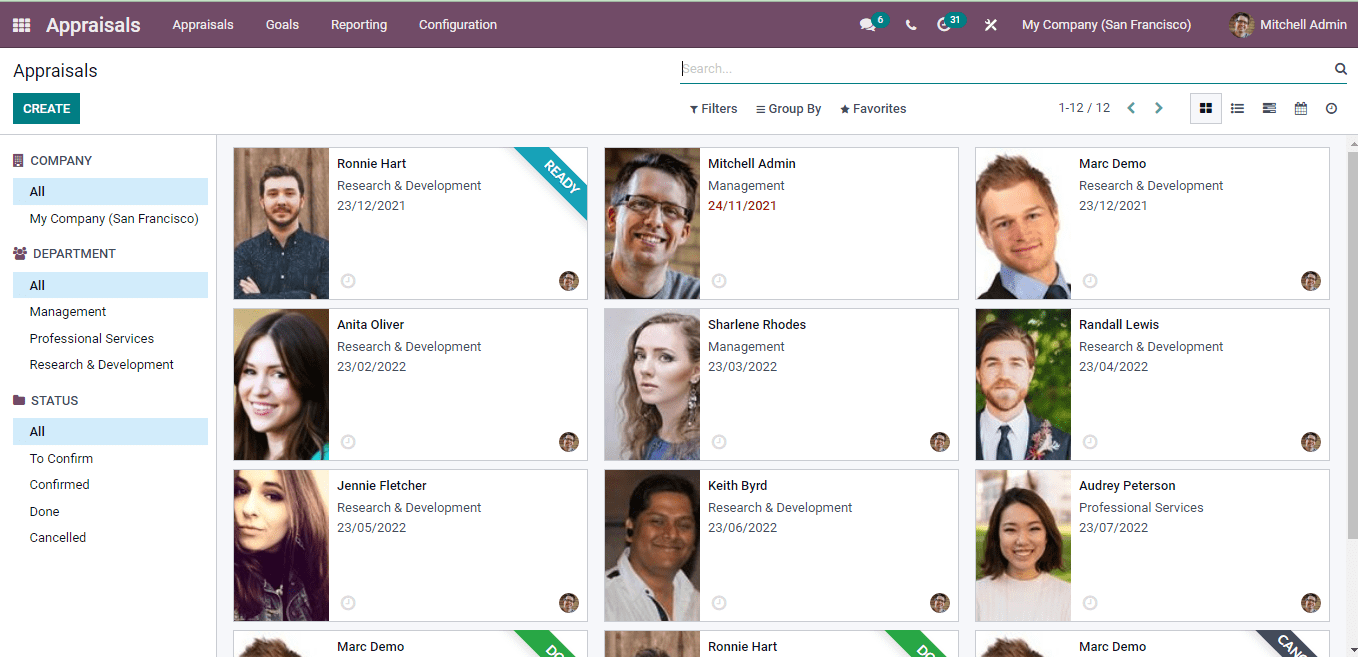Viewport: 1358px width, 657px height.
Task: Click the activity clock on Mitchell Admin's card
Action: click(x=719, y=281)
